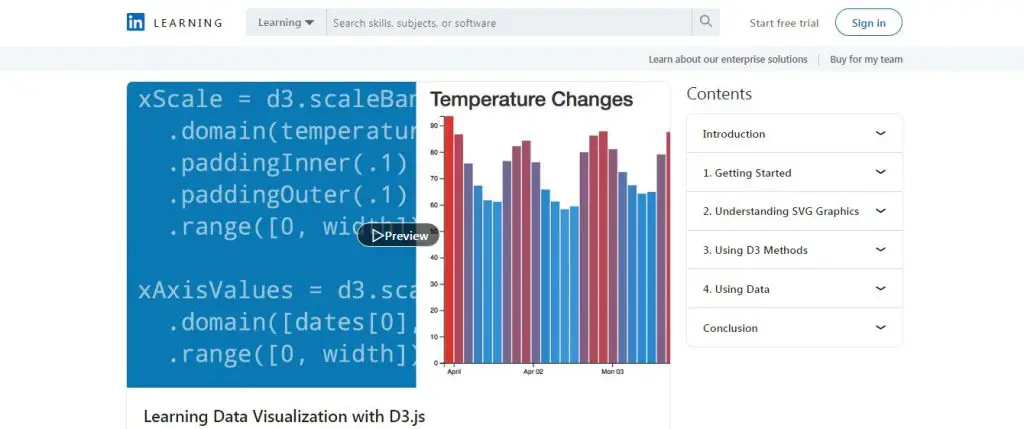Expand Understanding SVG Graphics chevron
This screenshot has width=1024, height=429.
pos(880,211)
